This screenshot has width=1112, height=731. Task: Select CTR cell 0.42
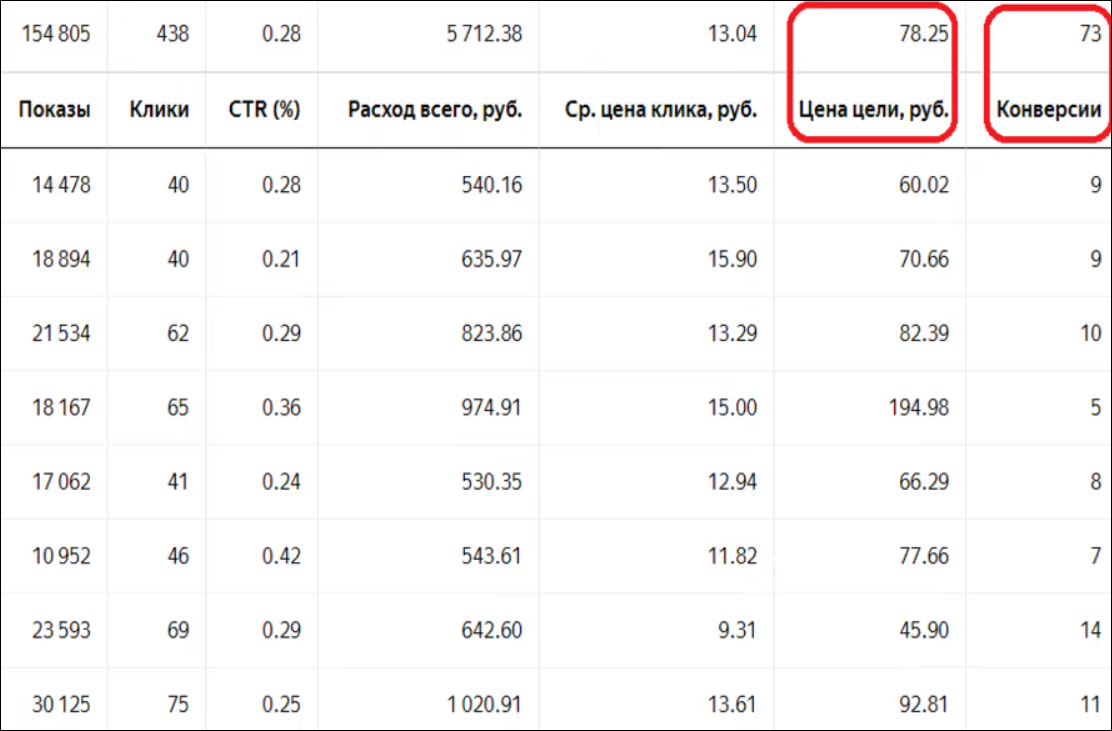coord(281,556)
